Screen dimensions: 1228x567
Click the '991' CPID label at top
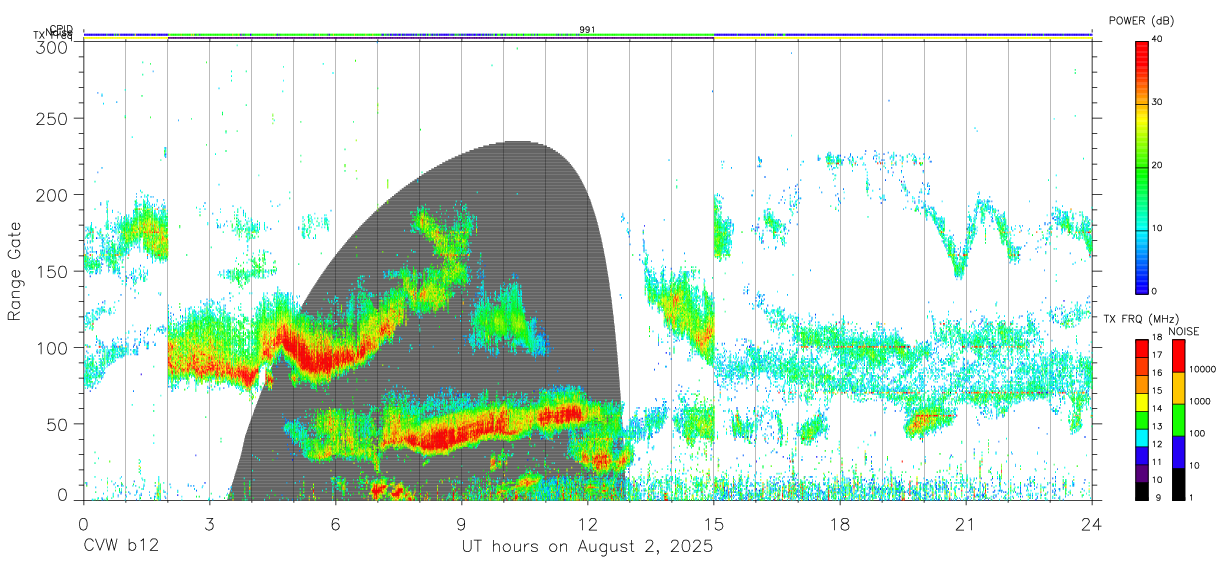(x=588, y=30)
